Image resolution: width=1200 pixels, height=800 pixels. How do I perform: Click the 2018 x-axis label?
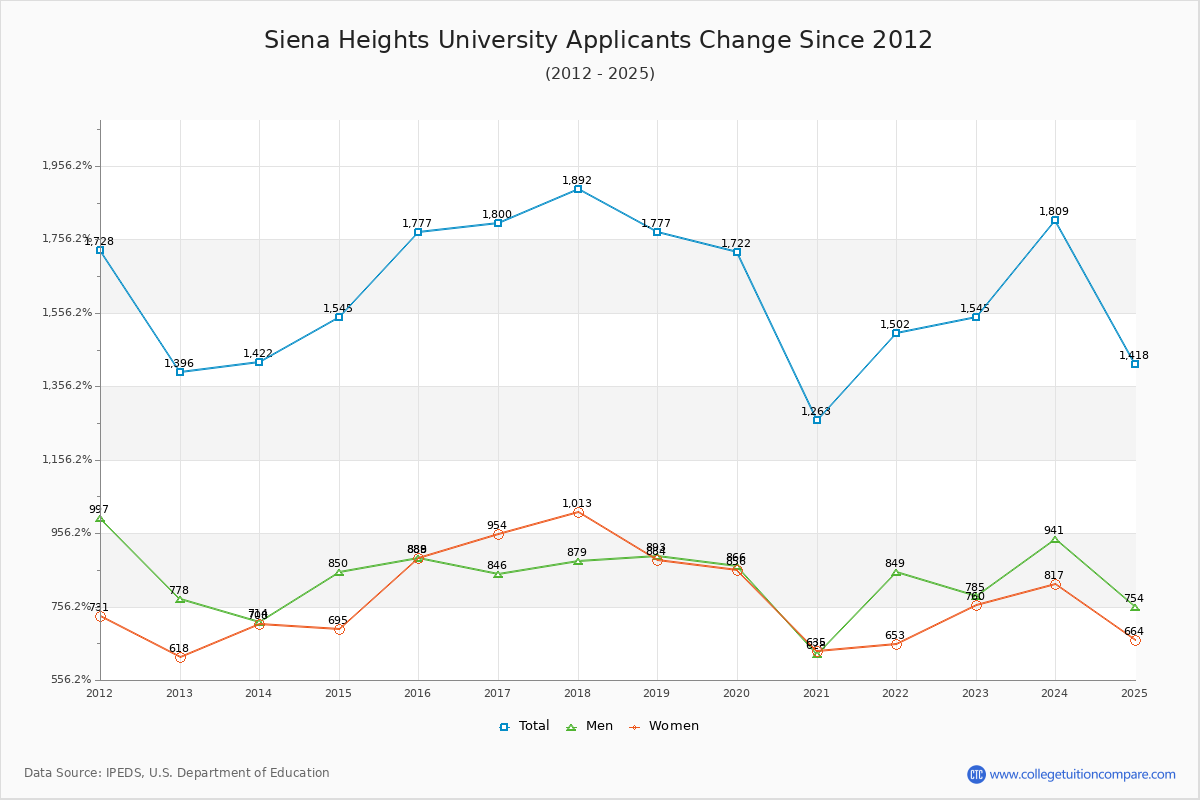pos(578,692)
